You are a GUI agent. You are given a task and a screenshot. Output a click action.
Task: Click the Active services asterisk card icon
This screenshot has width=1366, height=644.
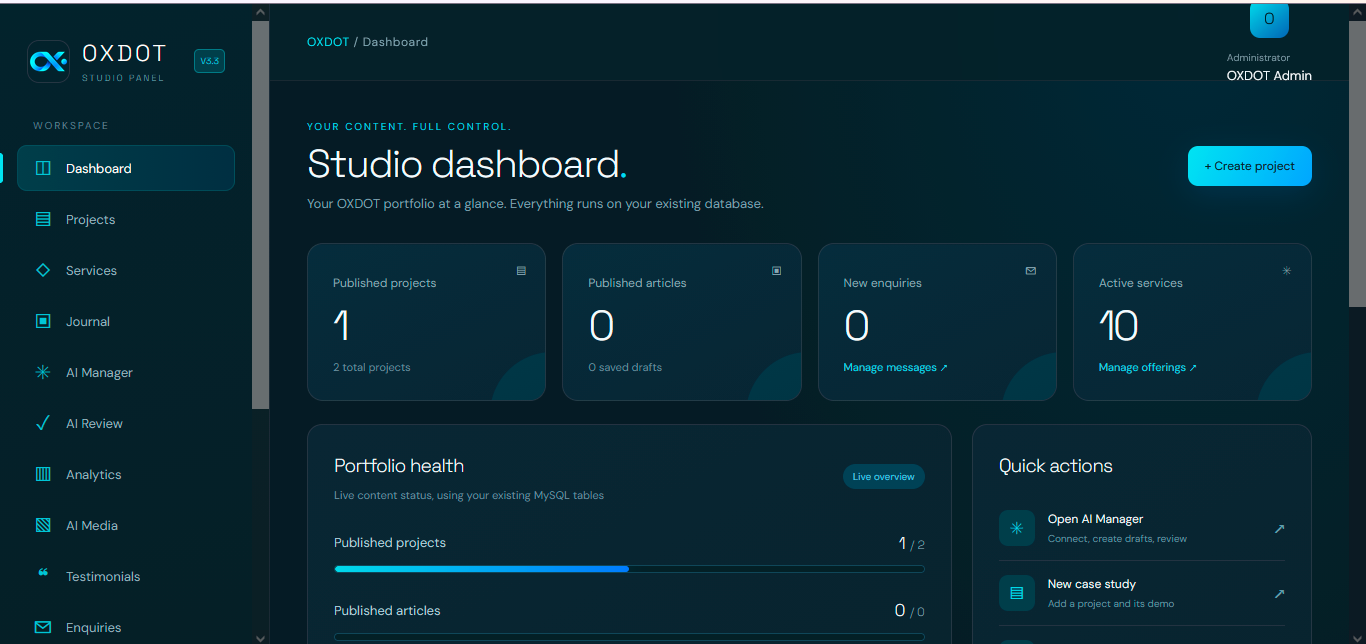click(x=1287, y=270)
